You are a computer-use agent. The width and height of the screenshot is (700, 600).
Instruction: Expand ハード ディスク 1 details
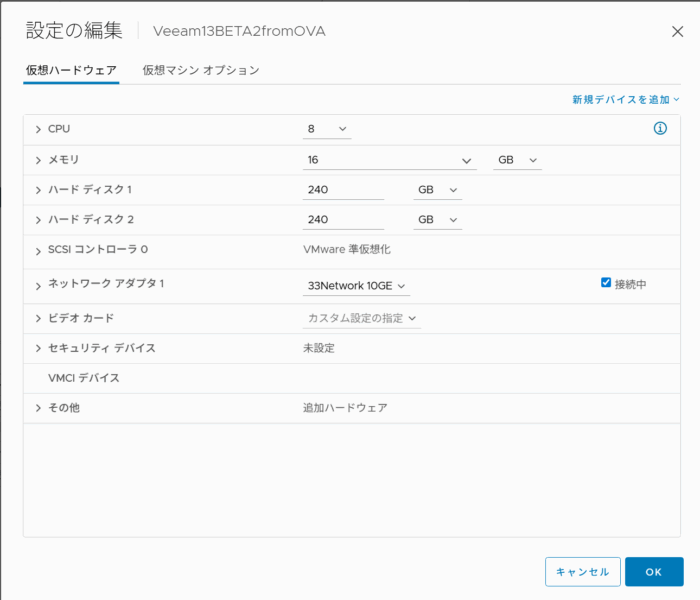(x=38, y=190)
